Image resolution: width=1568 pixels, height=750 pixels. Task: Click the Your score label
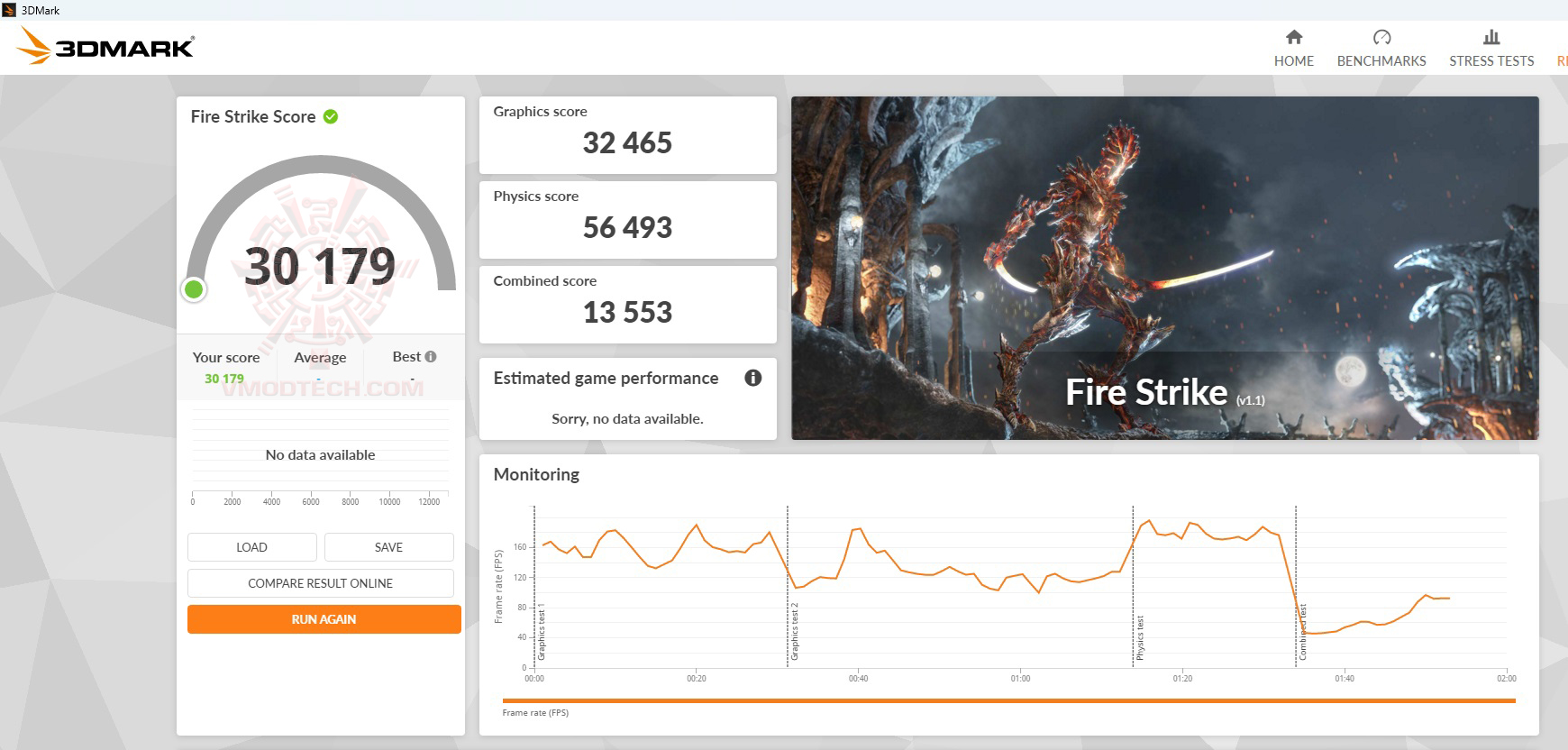pos(226,357)
